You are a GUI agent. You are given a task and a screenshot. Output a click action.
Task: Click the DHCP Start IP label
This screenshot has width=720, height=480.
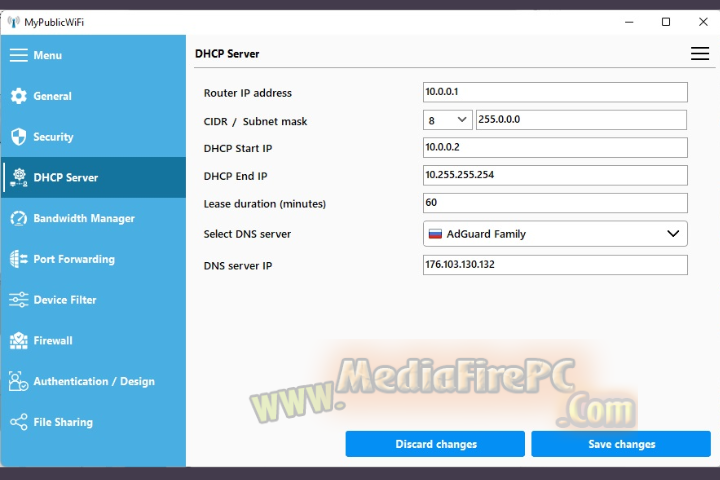tap(238, 148)
